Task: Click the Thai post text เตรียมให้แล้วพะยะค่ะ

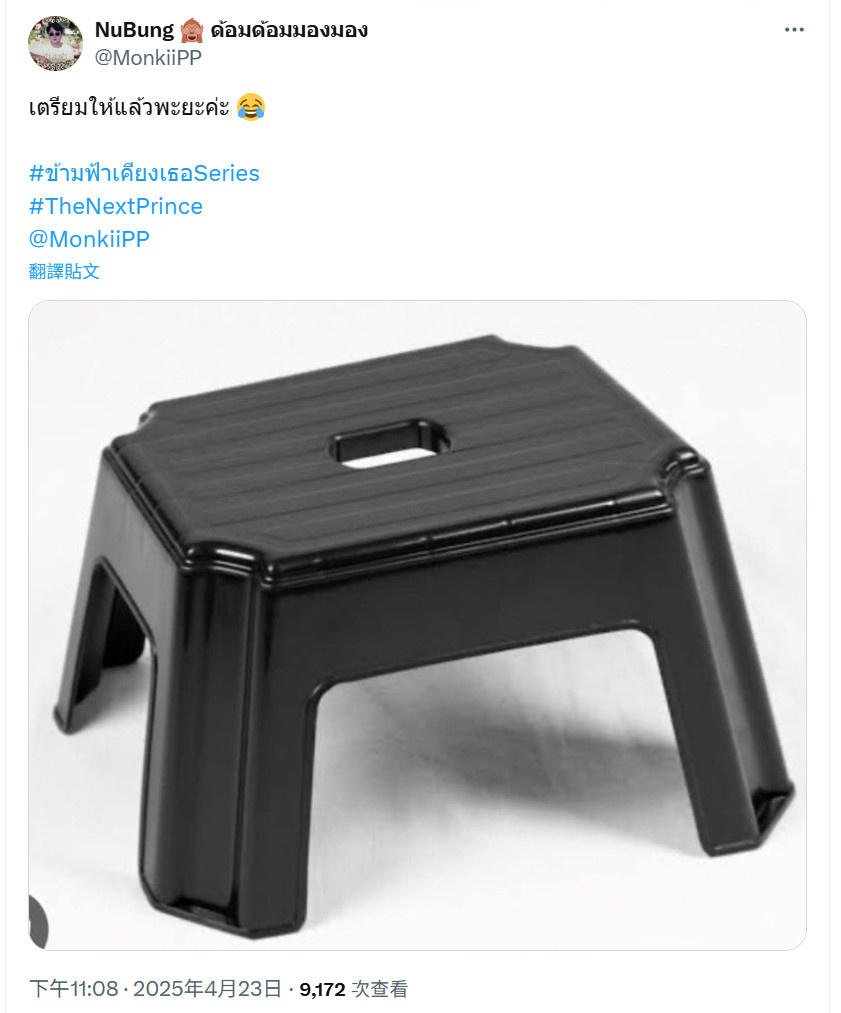Action: [129, 107]
